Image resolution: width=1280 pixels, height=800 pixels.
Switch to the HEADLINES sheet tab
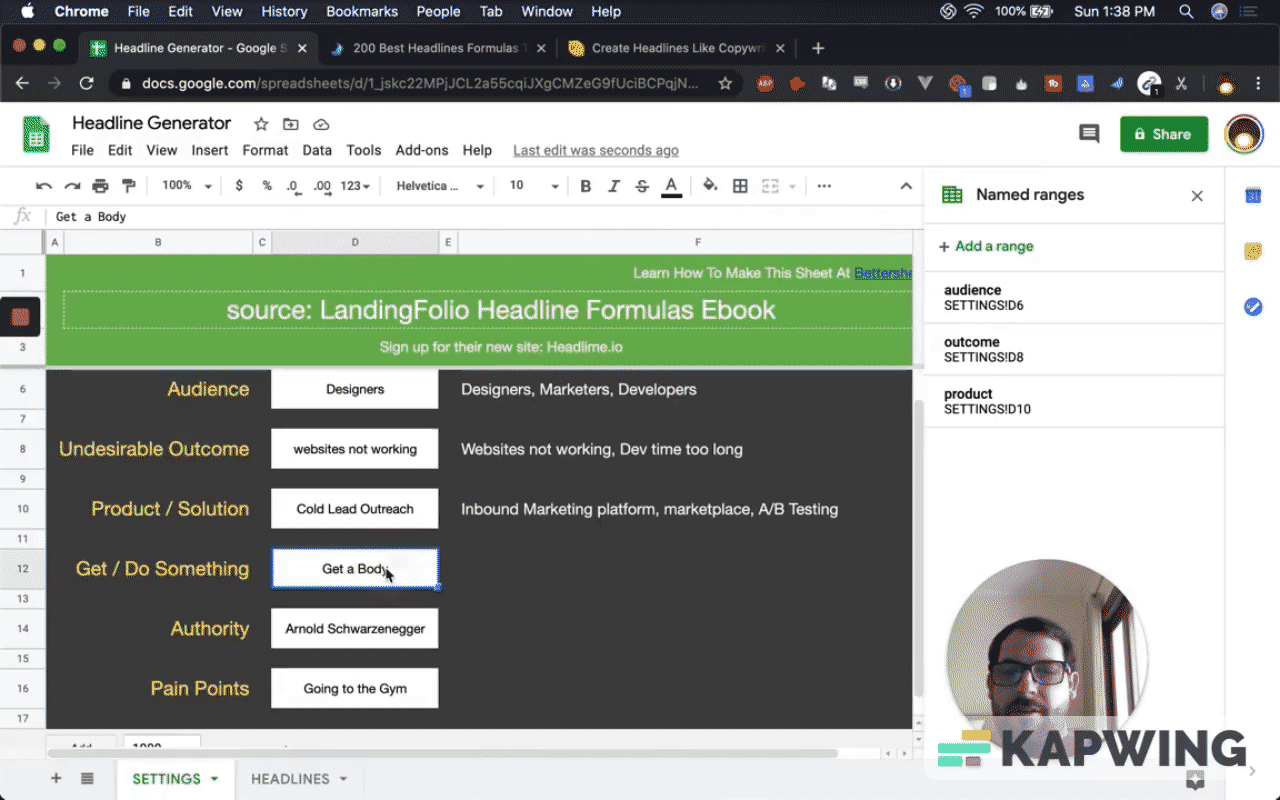[x=290, y=779]
